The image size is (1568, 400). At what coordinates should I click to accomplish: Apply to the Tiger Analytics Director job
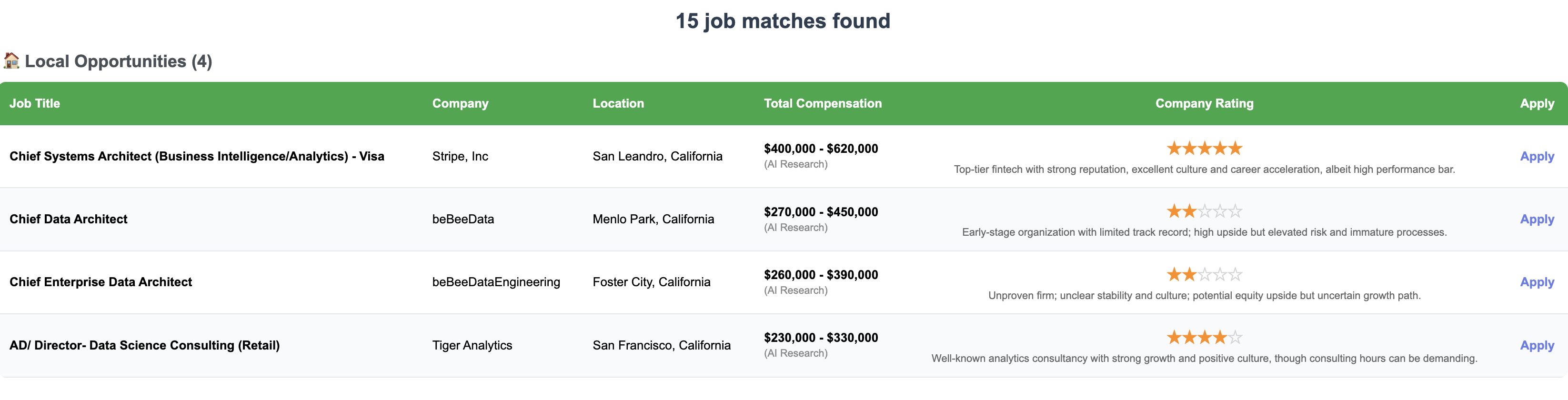coord(1537,345)
